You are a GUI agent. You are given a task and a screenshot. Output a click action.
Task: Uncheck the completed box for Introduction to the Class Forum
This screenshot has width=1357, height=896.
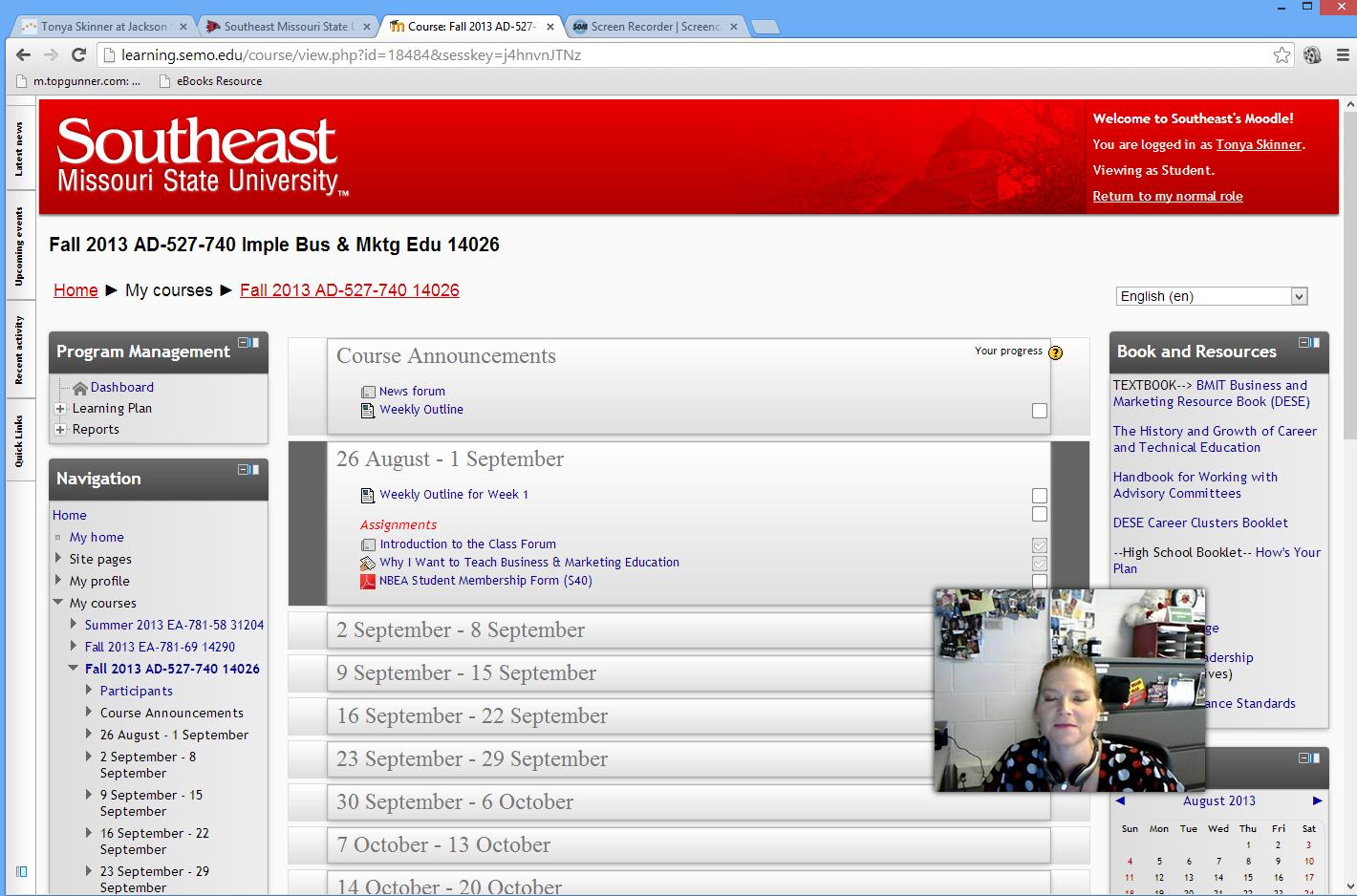point(1039,544)
